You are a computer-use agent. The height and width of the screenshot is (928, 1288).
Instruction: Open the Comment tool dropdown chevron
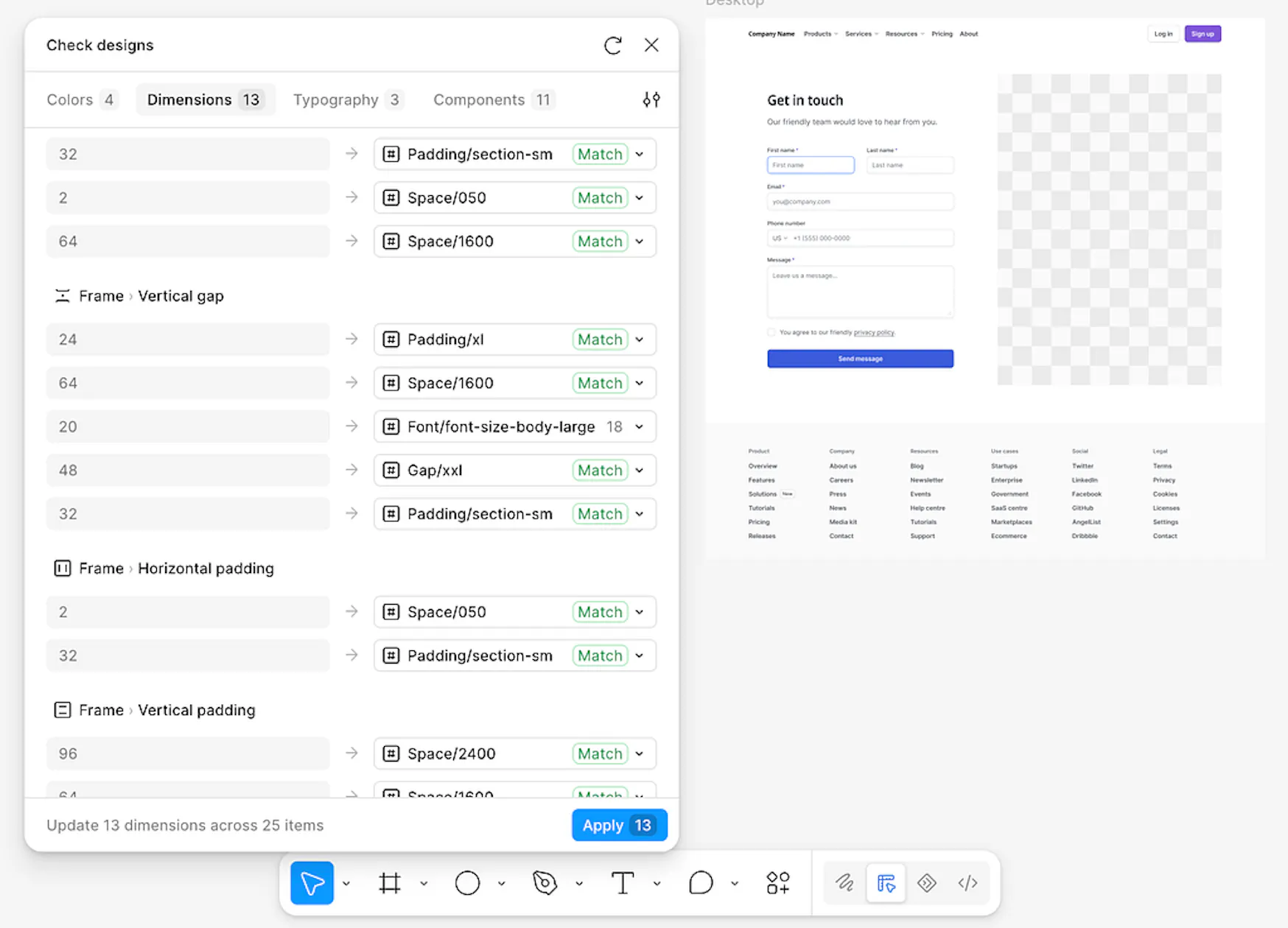click(735, 883)
